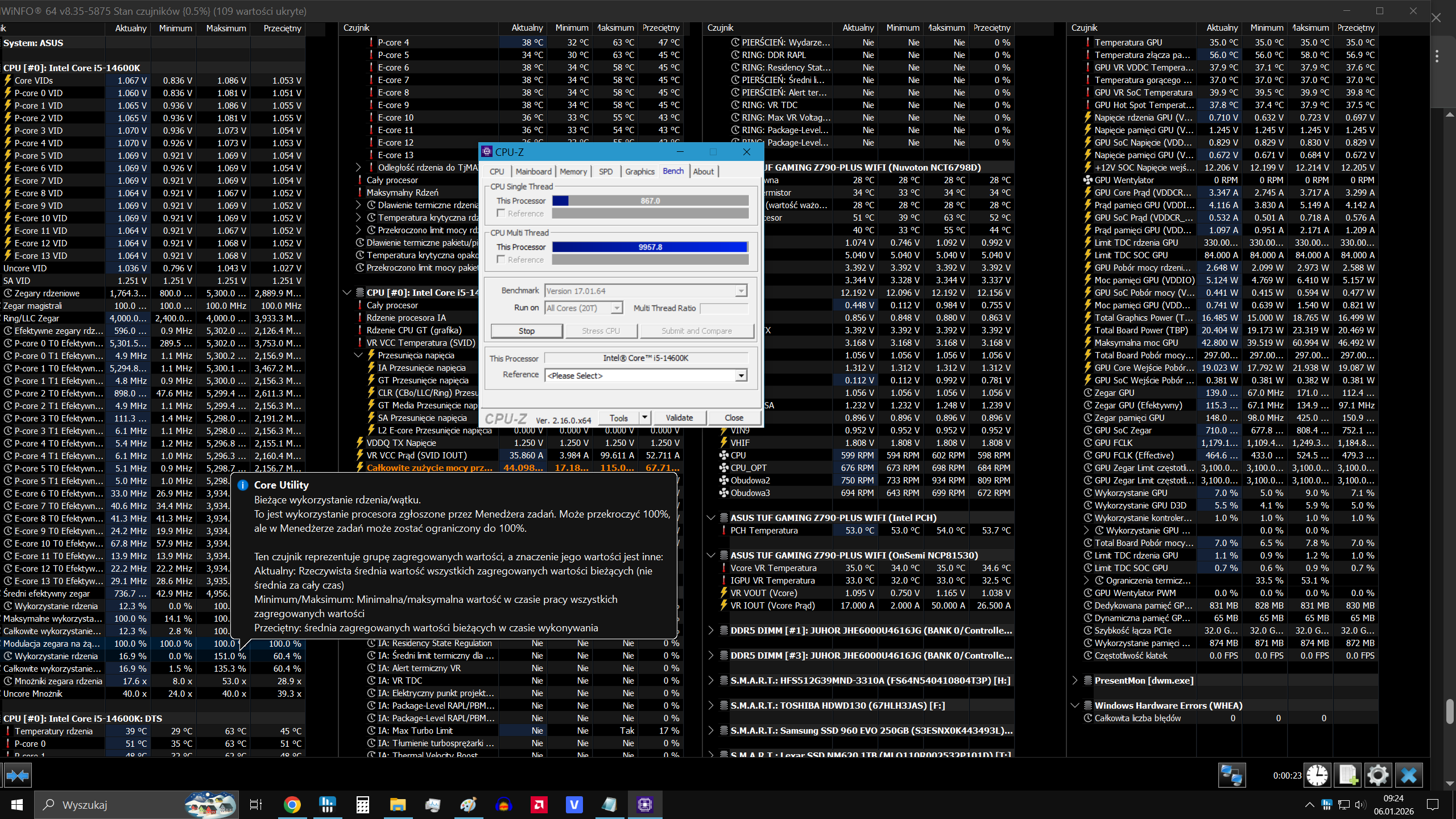Click the HWiNFO network sharing computers icon
The width and height of the screenshot is (1456, 819).
(x=1232, y=775)
